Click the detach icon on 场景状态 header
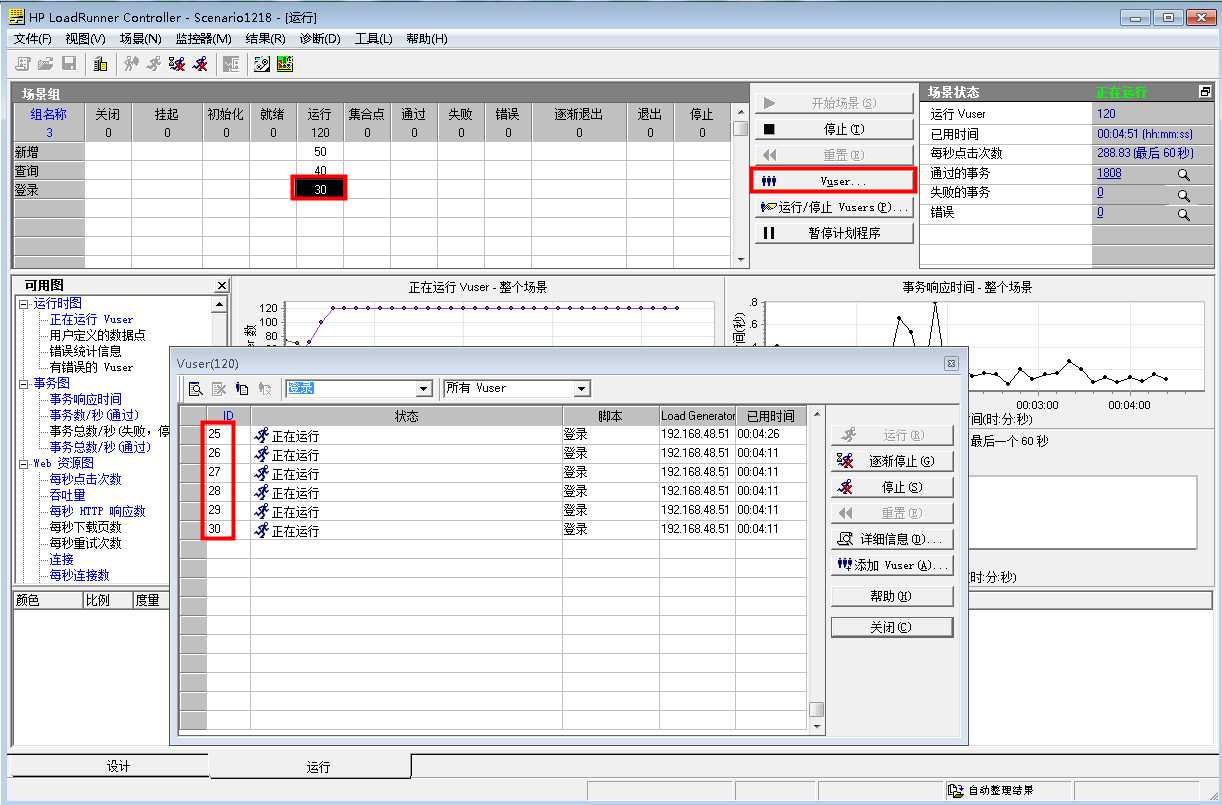 (x=1205, y=91)
